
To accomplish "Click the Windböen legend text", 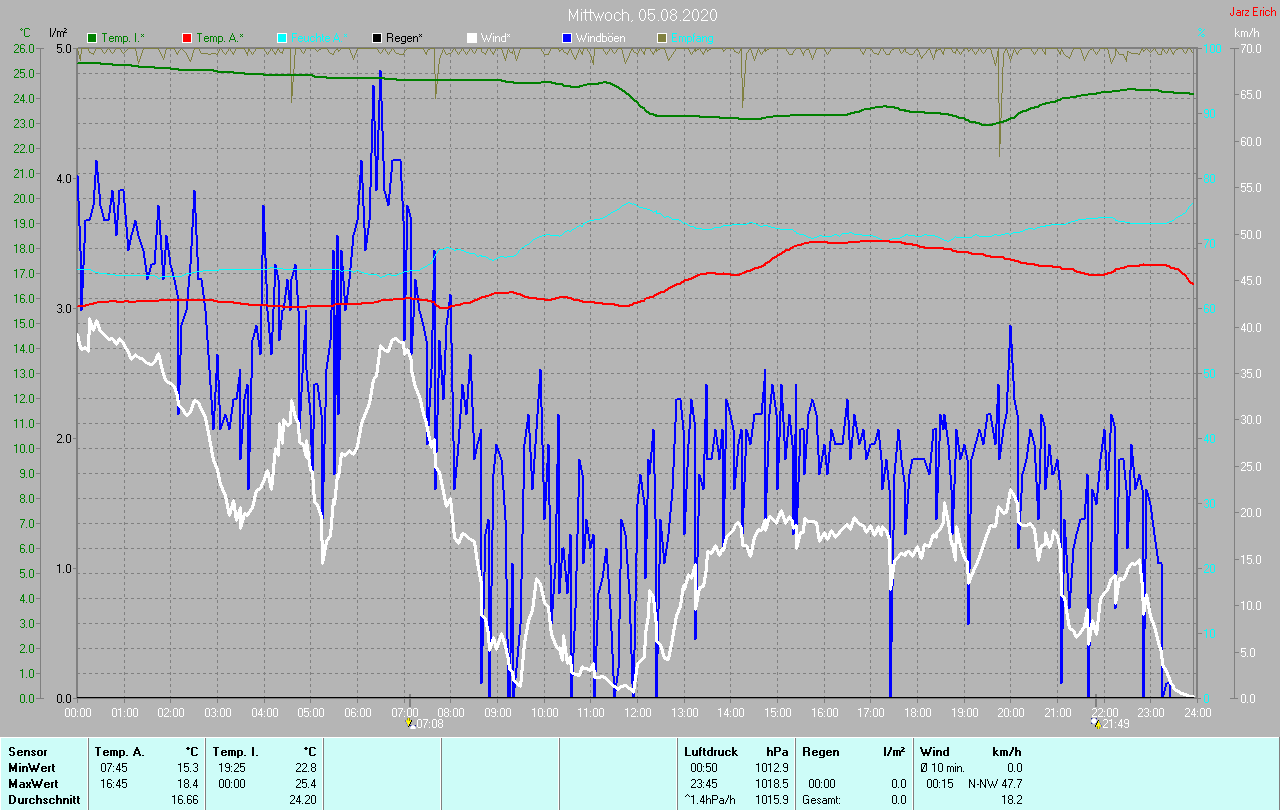I will pyautogui.click(x=600, y=38).
